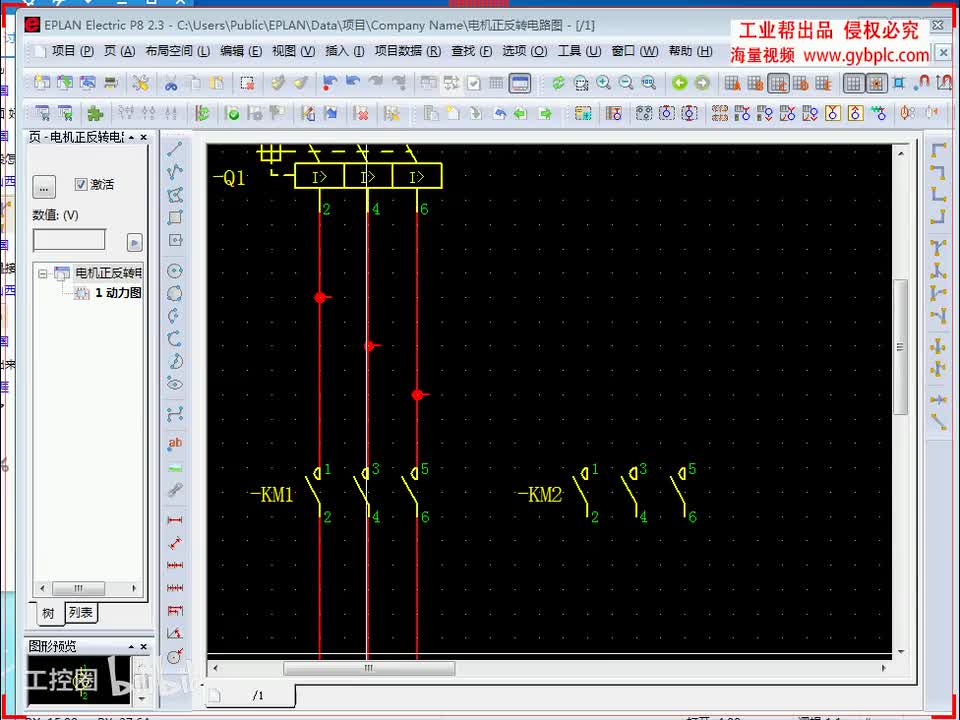Select Grid B icon
This screenshot has height=720, width=960.
click(x=755, y=83)
